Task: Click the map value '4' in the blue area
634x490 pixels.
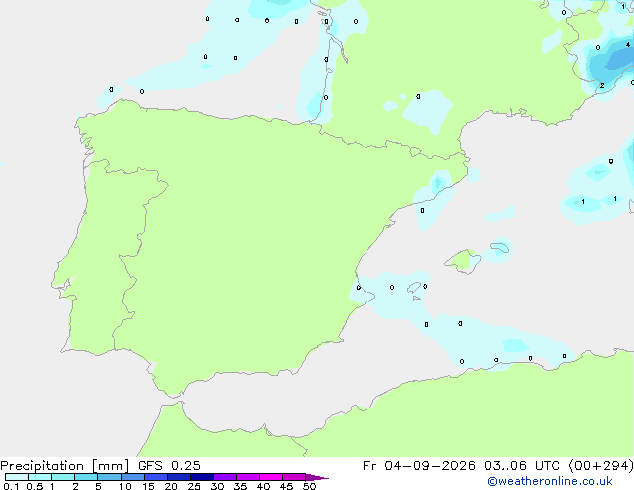Action: pos(628,45)
